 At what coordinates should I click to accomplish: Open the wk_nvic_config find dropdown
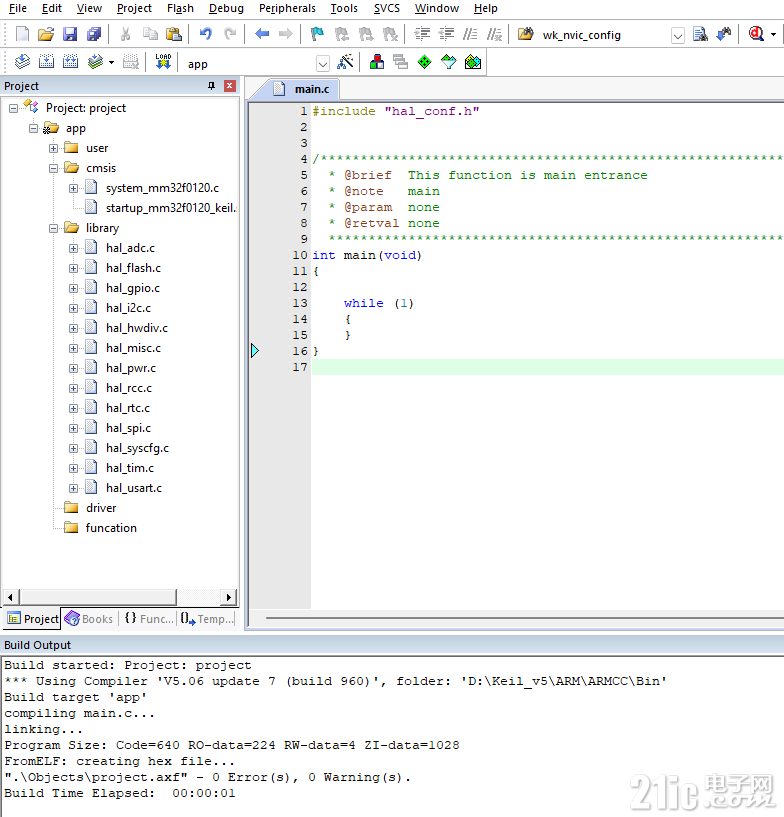(x=677, y=36)
